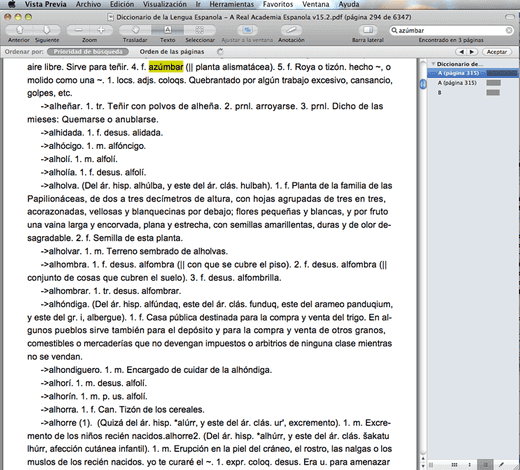
Task: Open the Ventana menu
Action: click(x=315, y=4)
